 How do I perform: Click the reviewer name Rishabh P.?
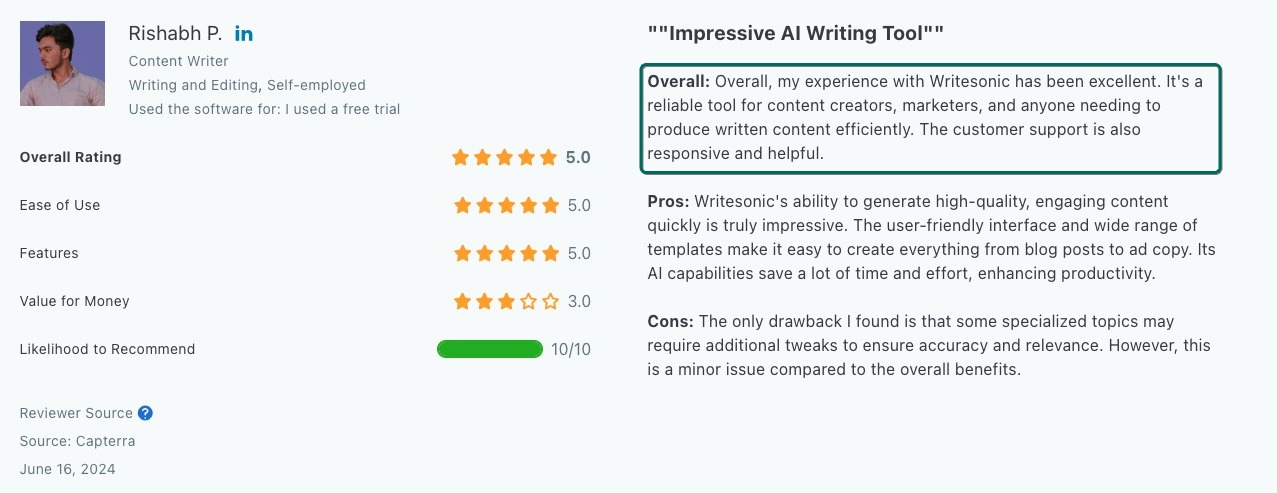click(x=175, y=33)
